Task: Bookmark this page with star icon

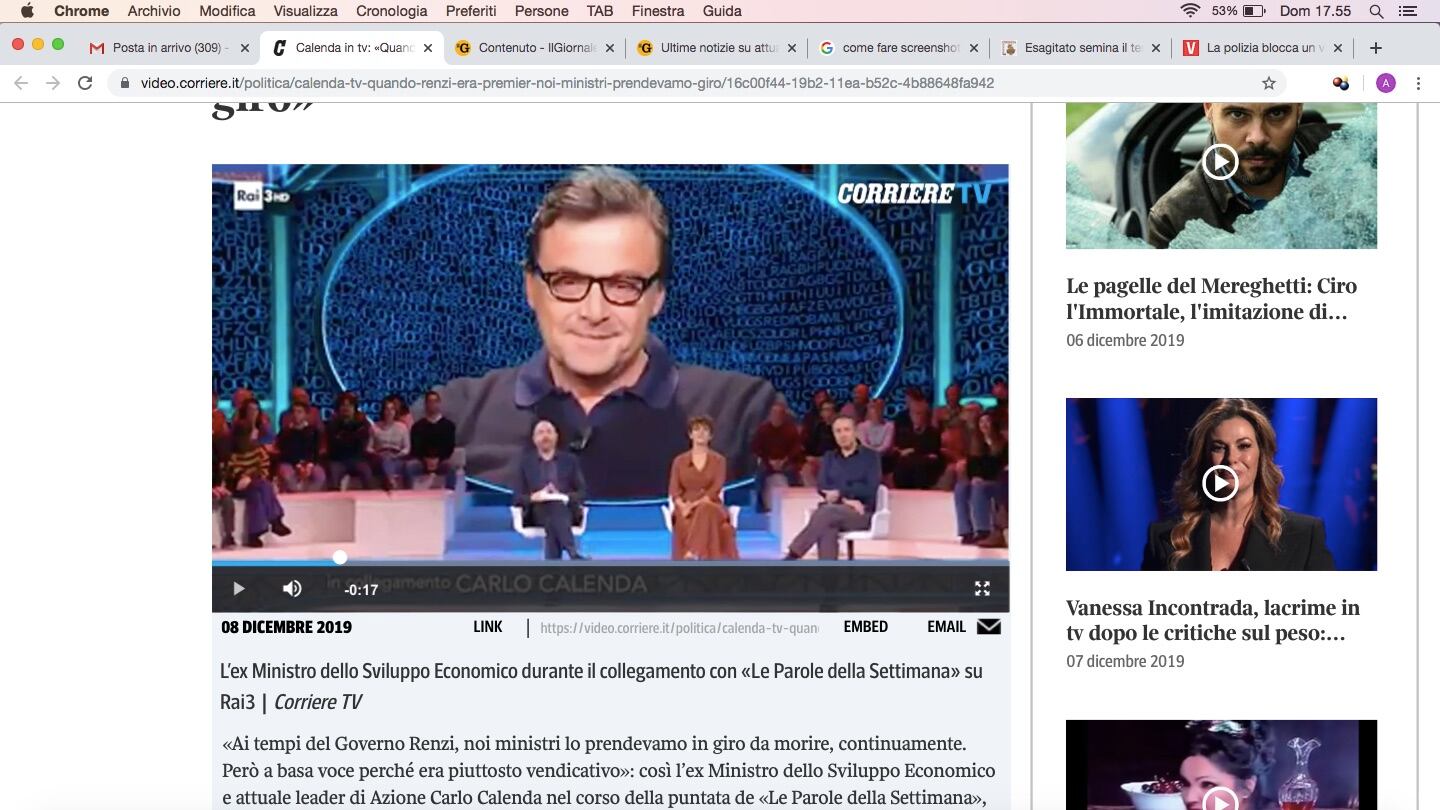Action: [1269, 83]
